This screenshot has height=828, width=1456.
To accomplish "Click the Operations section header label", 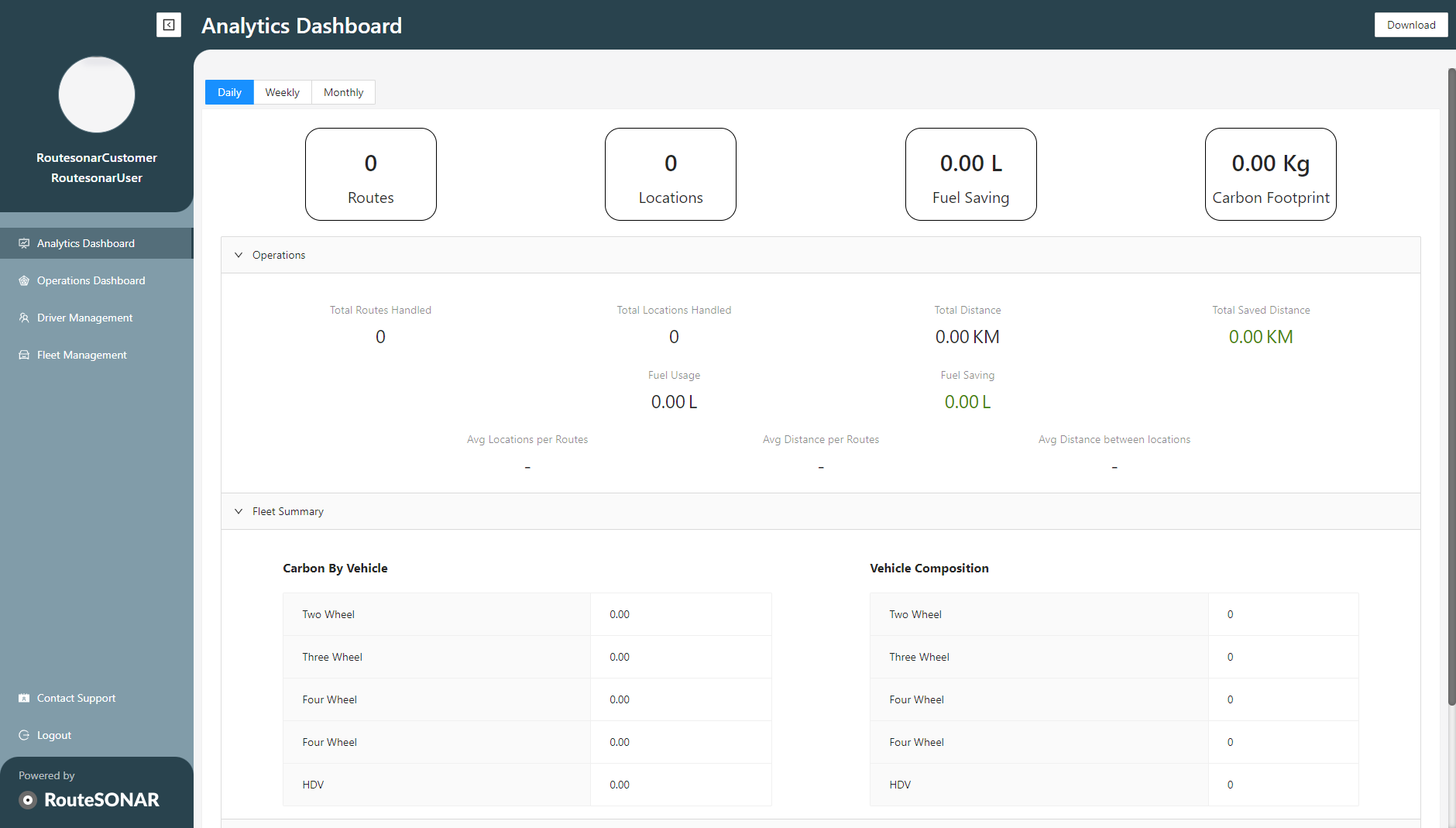I will (x=279, y=255).
